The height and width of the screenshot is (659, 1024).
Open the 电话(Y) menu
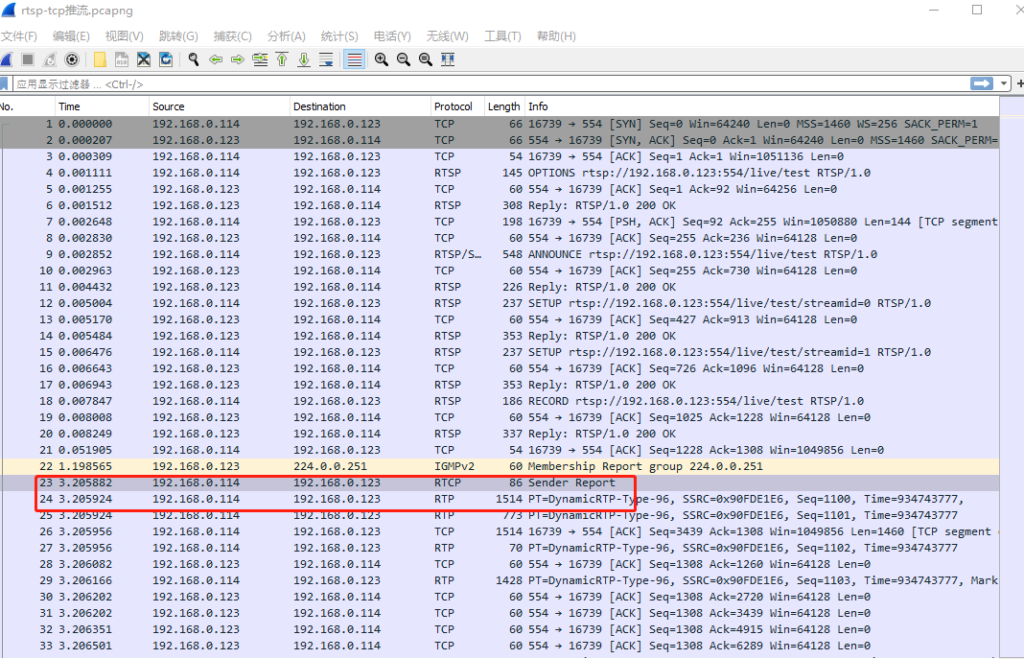tap(392, 37)
